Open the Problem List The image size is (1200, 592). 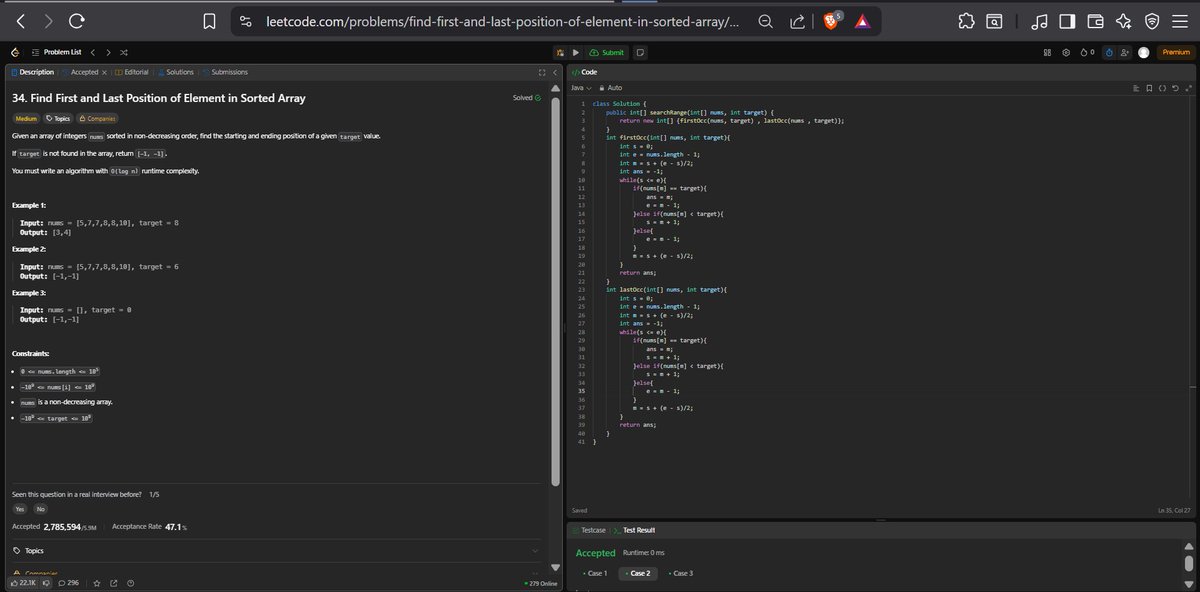pyautogui.click(x=56, y=52)
